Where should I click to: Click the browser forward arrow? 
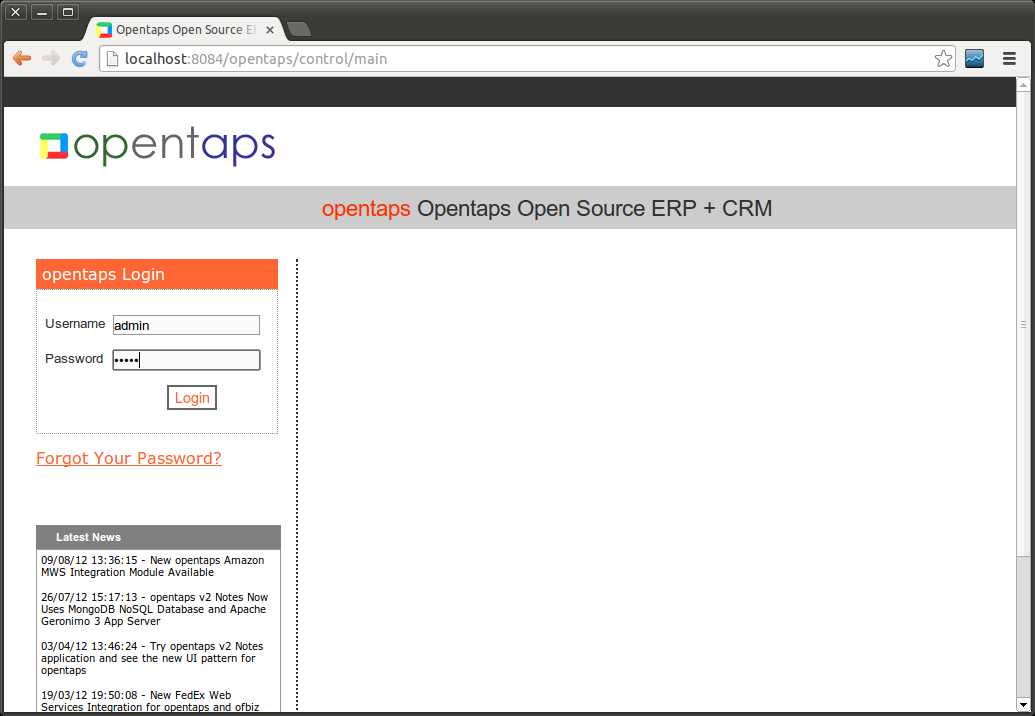point(51,59)
